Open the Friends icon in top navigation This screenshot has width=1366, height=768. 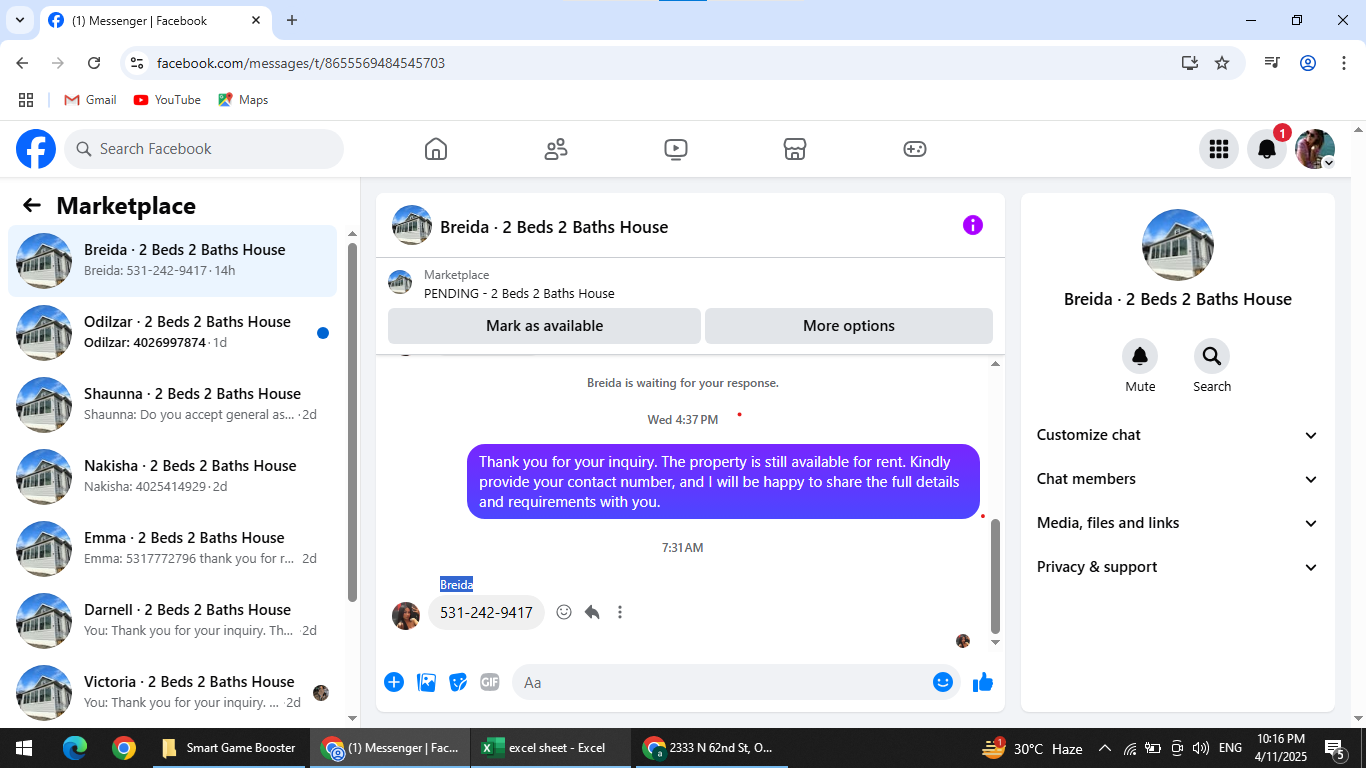click(x=556, y=149)
